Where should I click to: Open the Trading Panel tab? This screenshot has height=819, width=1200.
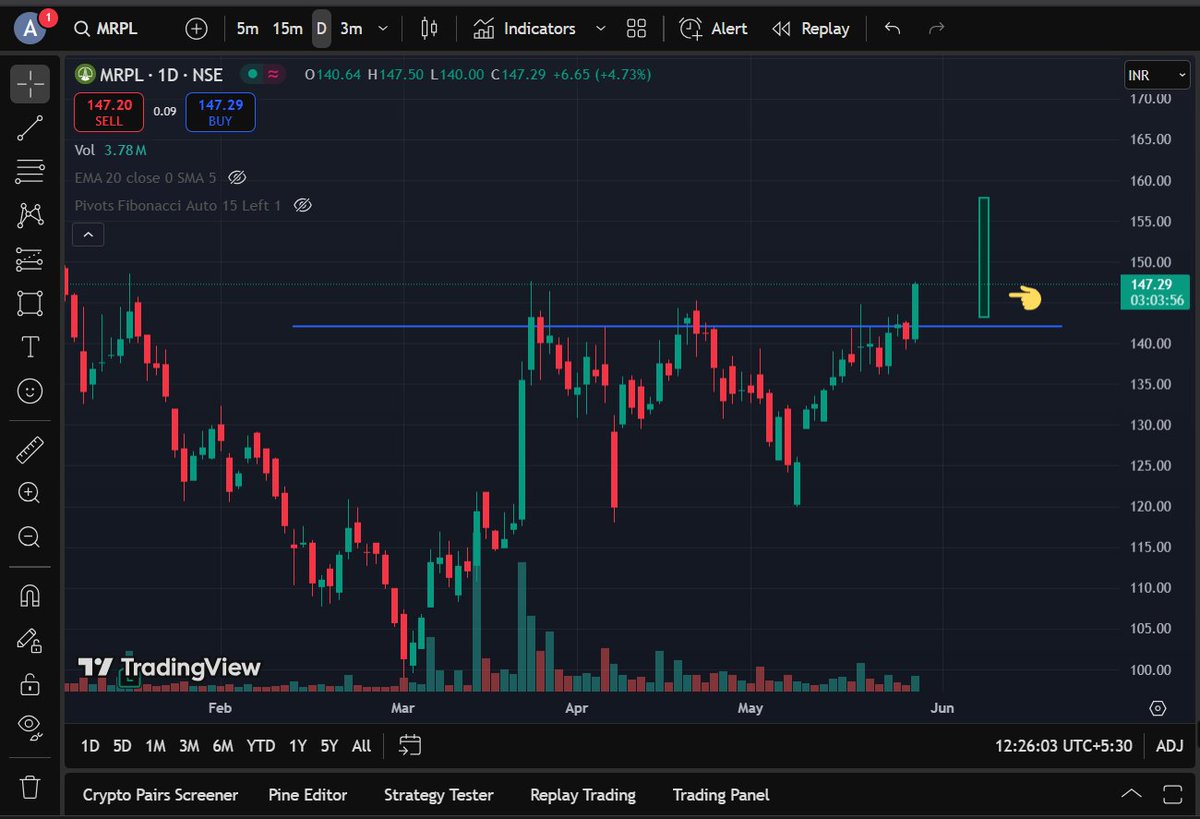click(721, 795)
